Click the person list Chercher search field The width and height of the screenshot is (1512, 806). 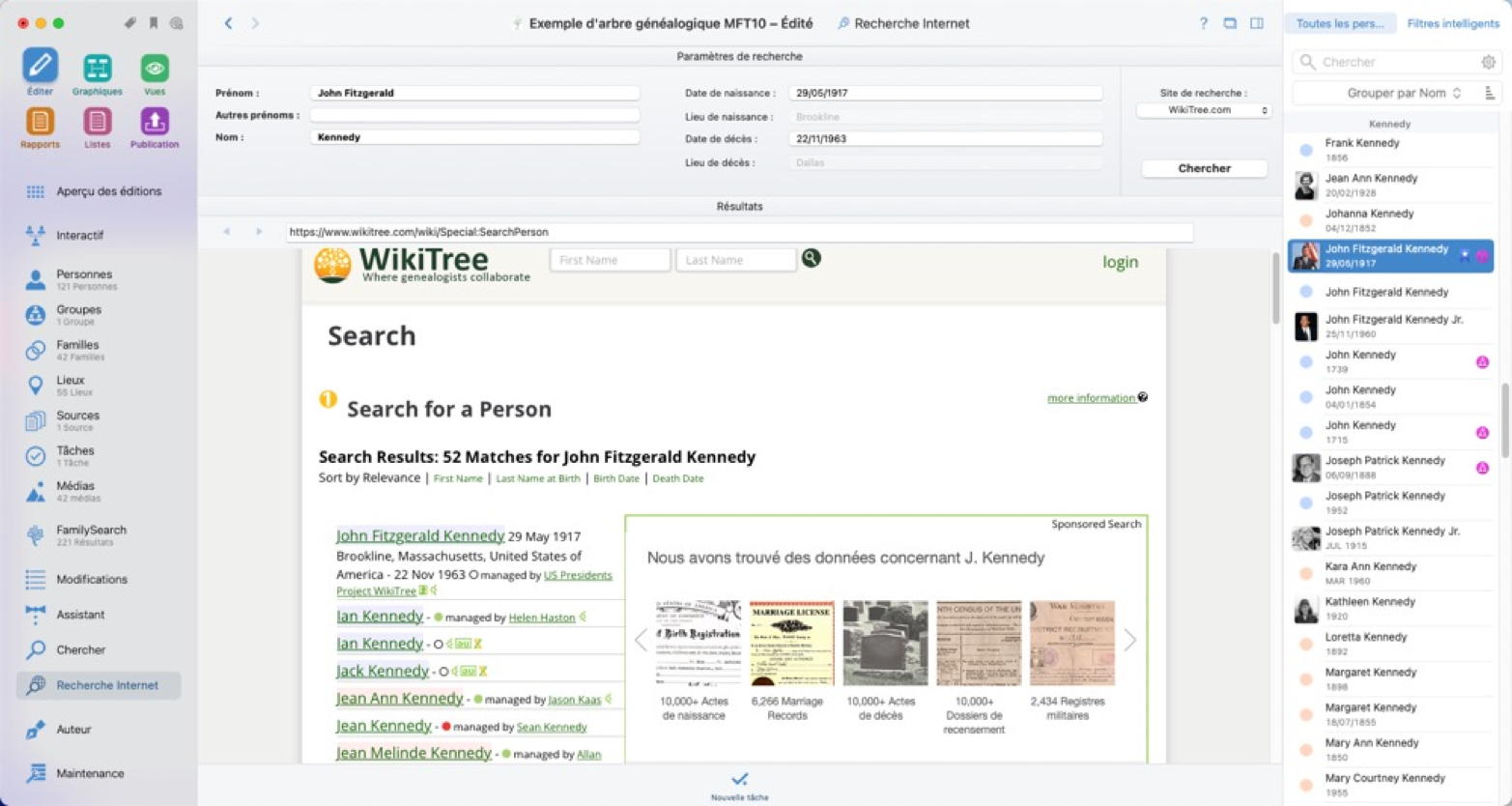click(1395, 62)
